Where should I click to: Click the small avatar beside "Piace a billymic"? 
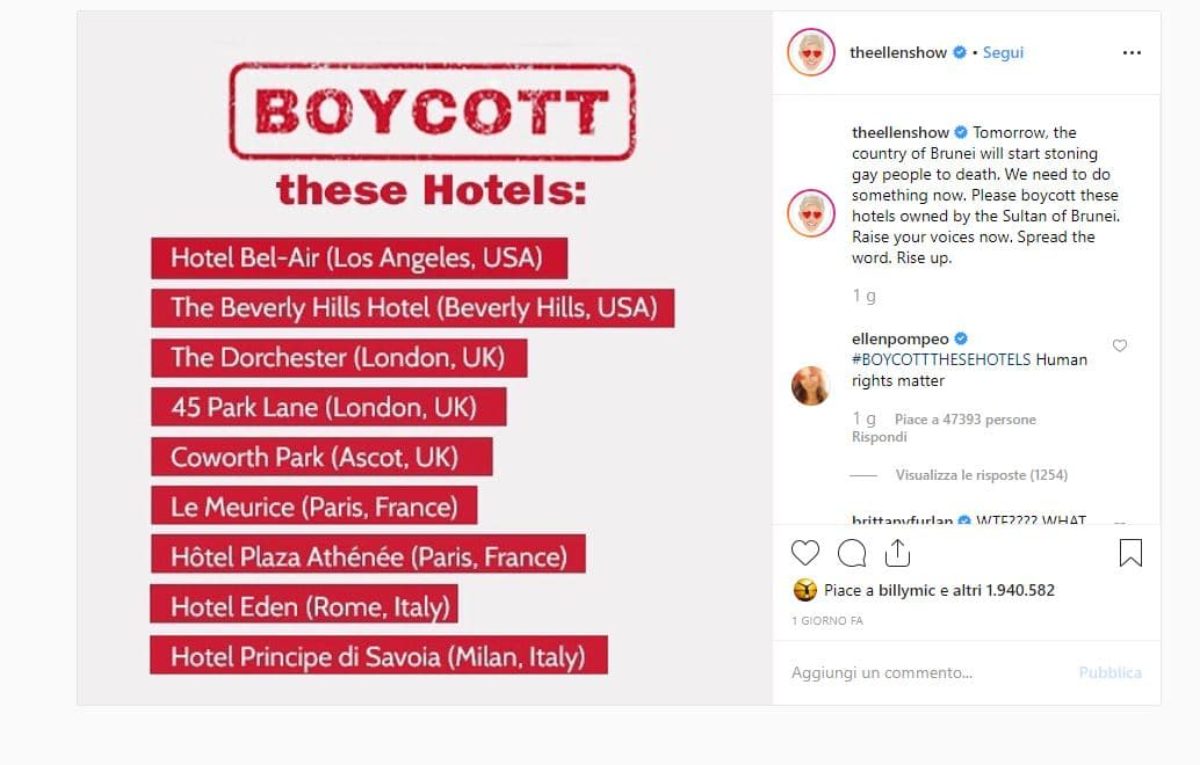tap(805, 590)
